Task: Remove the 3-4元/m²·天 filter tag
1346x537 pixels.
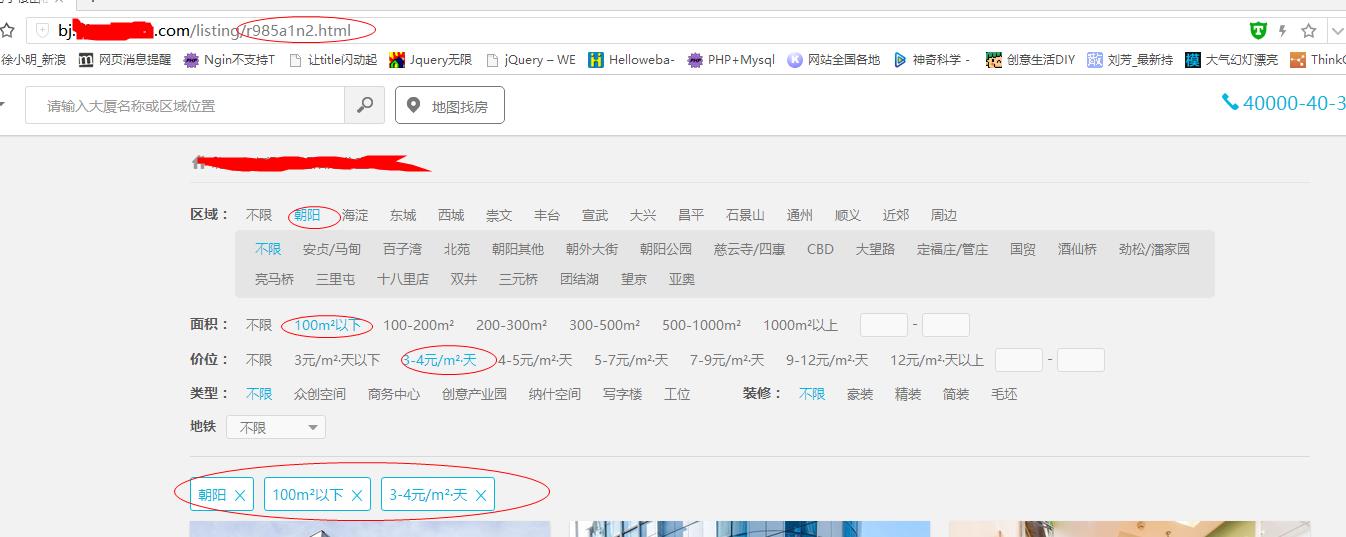Action: tap(481, 495)
